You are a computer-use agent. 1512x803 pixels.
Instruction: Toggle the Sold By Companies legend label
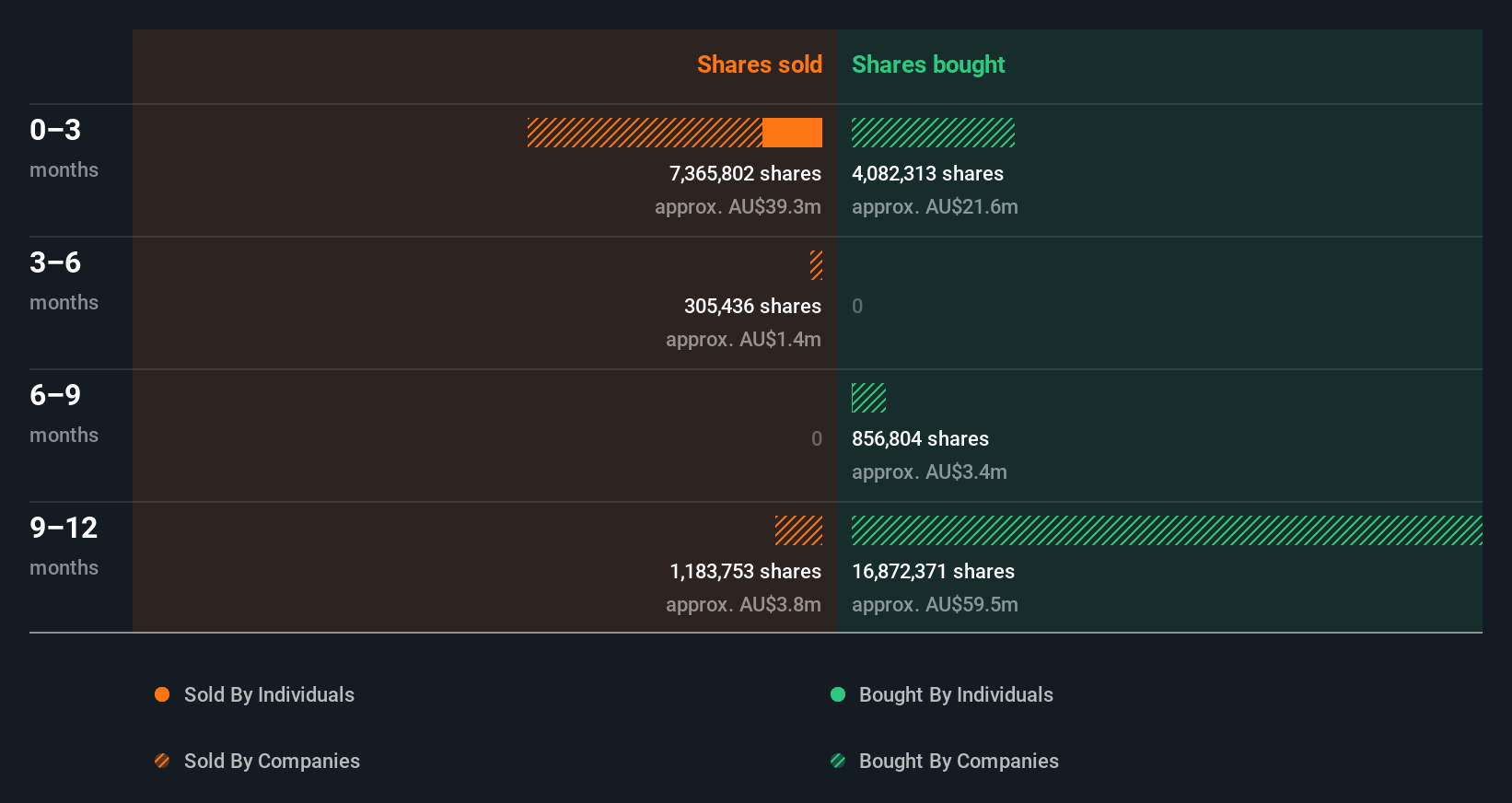point(272,761)
